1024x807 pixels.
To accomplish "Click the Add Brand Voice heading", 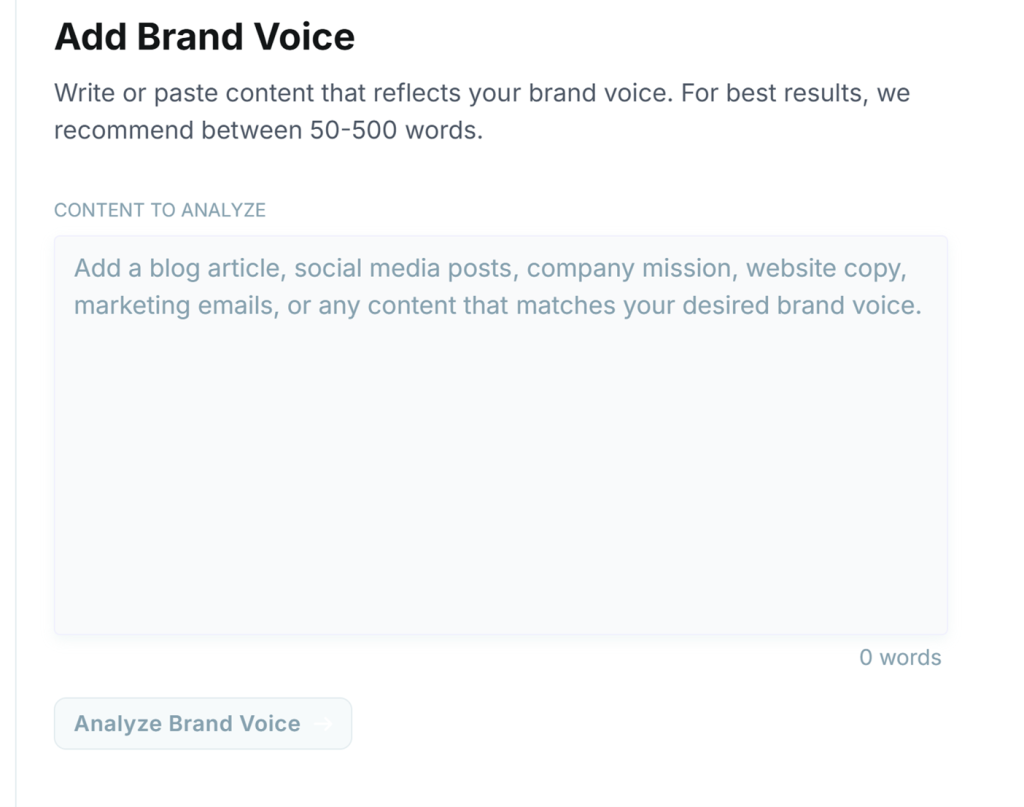I will [204, 37].
